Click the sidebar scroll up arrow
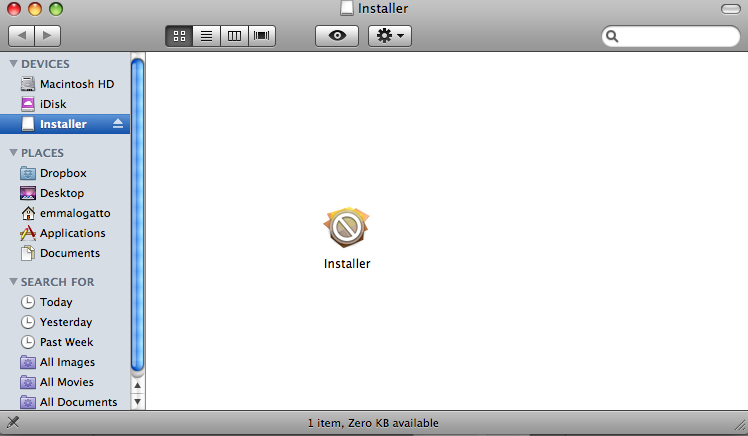748x436 pixels. (x=137, y=385)
